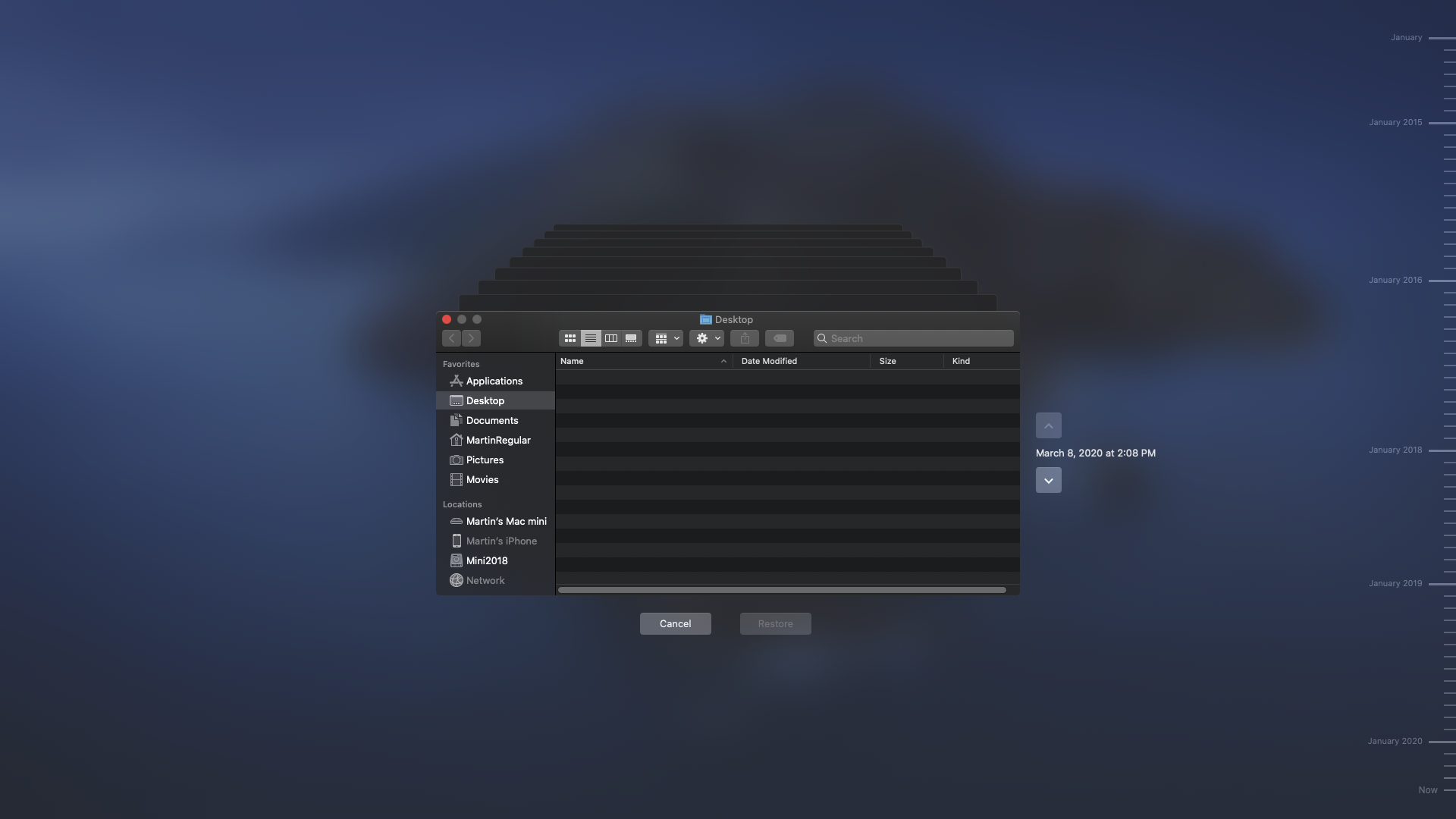This screenshot has width=1456, height=819.
Task: Open the gear action menu
Action: point(707,338)
